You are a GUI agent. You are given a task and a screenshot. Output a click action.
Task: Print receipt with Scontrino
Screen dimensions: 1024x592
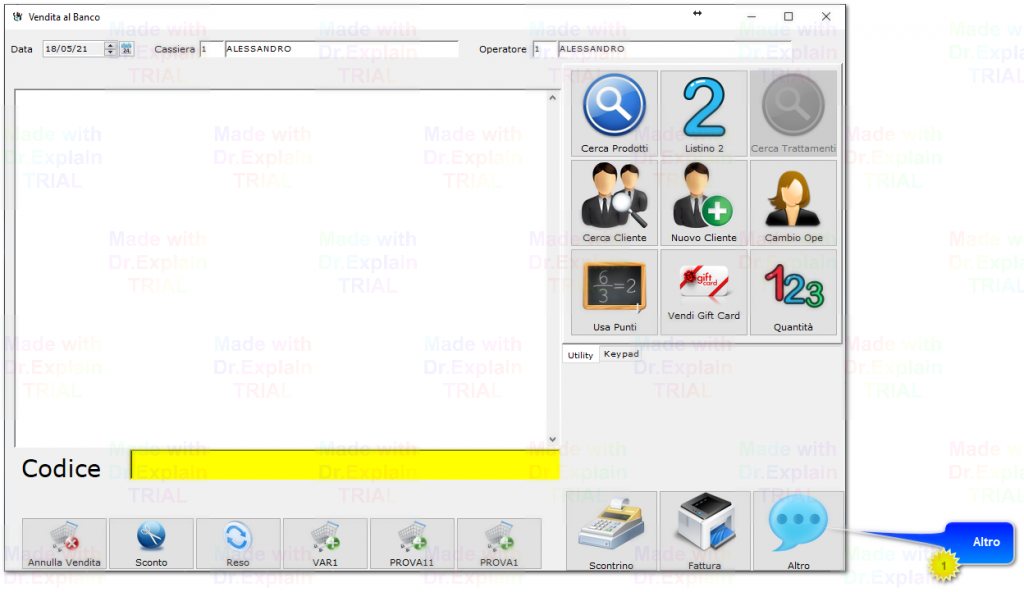[611, 532]
